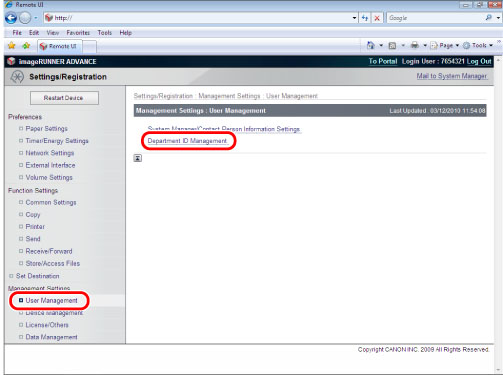This screenshot has height=375, width=503.
Task: Open the search provider dropdown arrow
Action: click(x=498, y=18)
